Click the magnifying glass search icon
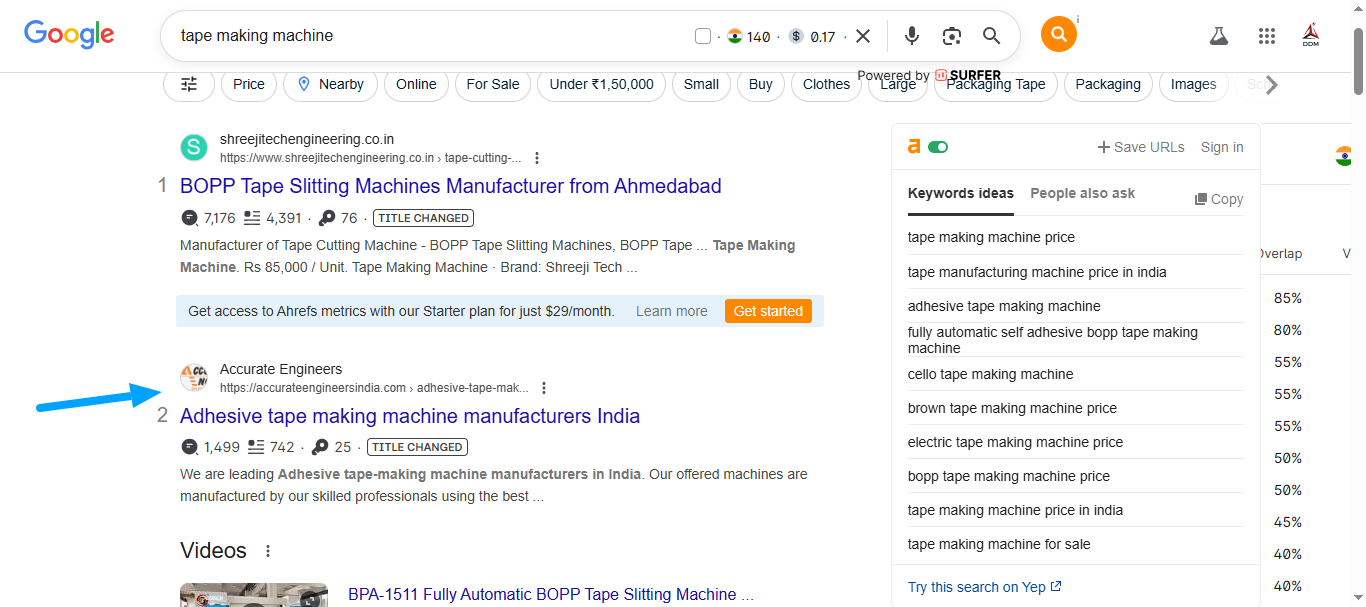The image size is (1366, 607). click(x=991, y=36)
